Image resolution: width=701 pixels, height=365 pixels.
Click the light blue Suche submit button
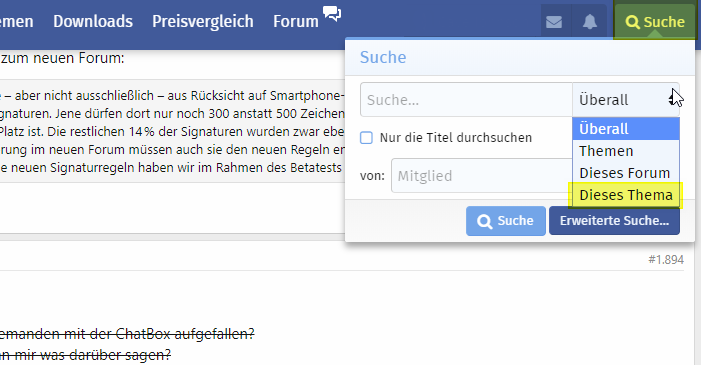coord(506,221)
